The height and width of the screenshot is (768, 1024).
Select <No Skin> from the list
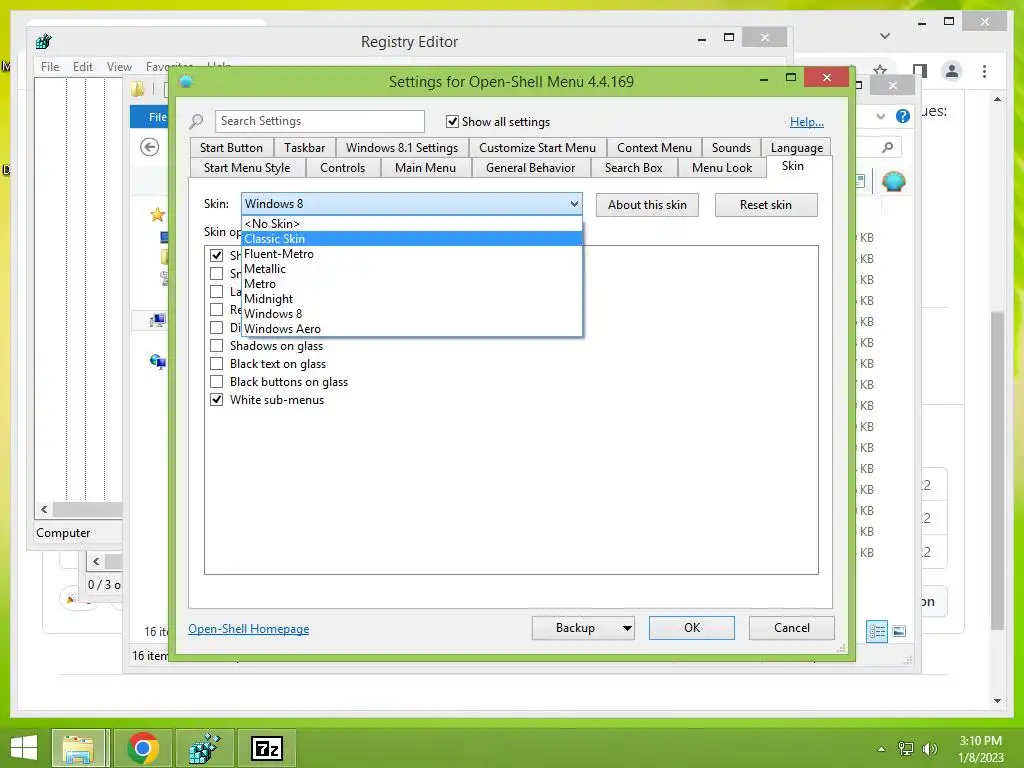pyautogui.click(x=411, y=224)
